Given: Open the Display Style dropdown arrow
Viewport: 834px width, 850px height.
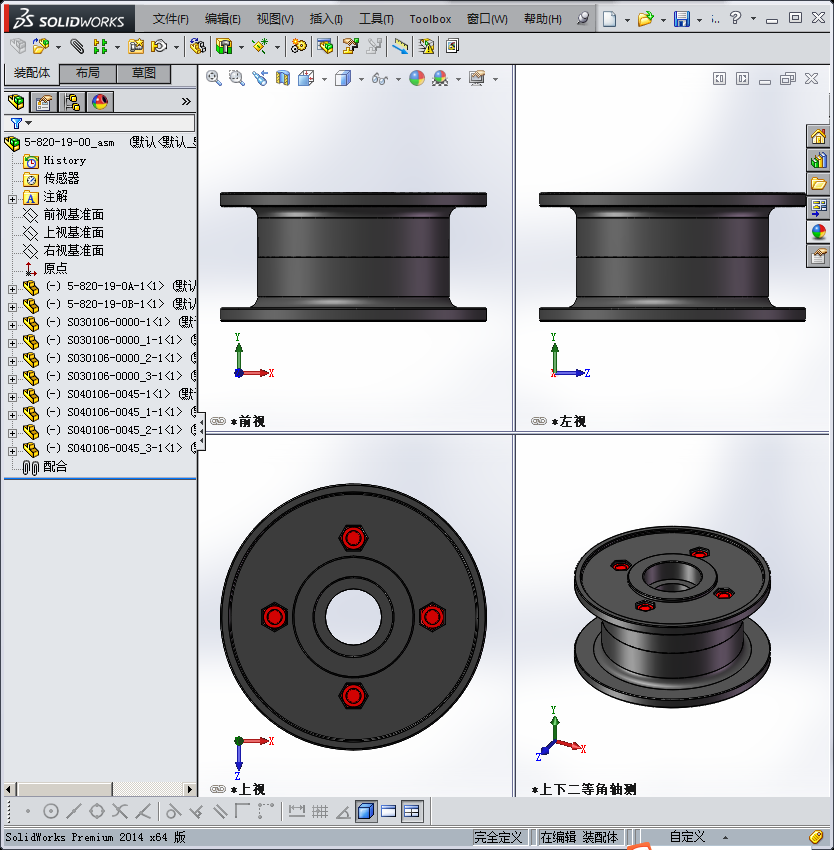Looking at the screenshot, I should [361, 80].
